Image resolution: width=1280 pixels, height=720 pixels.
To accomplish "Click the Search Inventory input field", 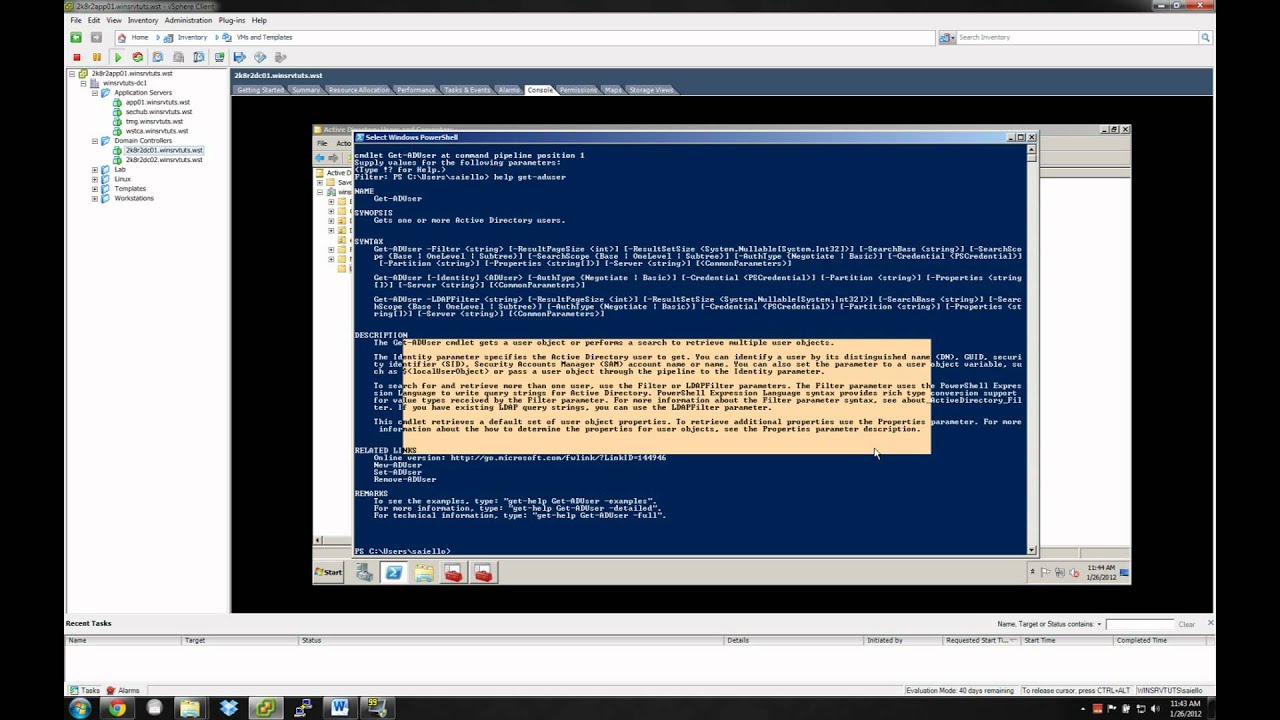I will tap(1077, 37).
